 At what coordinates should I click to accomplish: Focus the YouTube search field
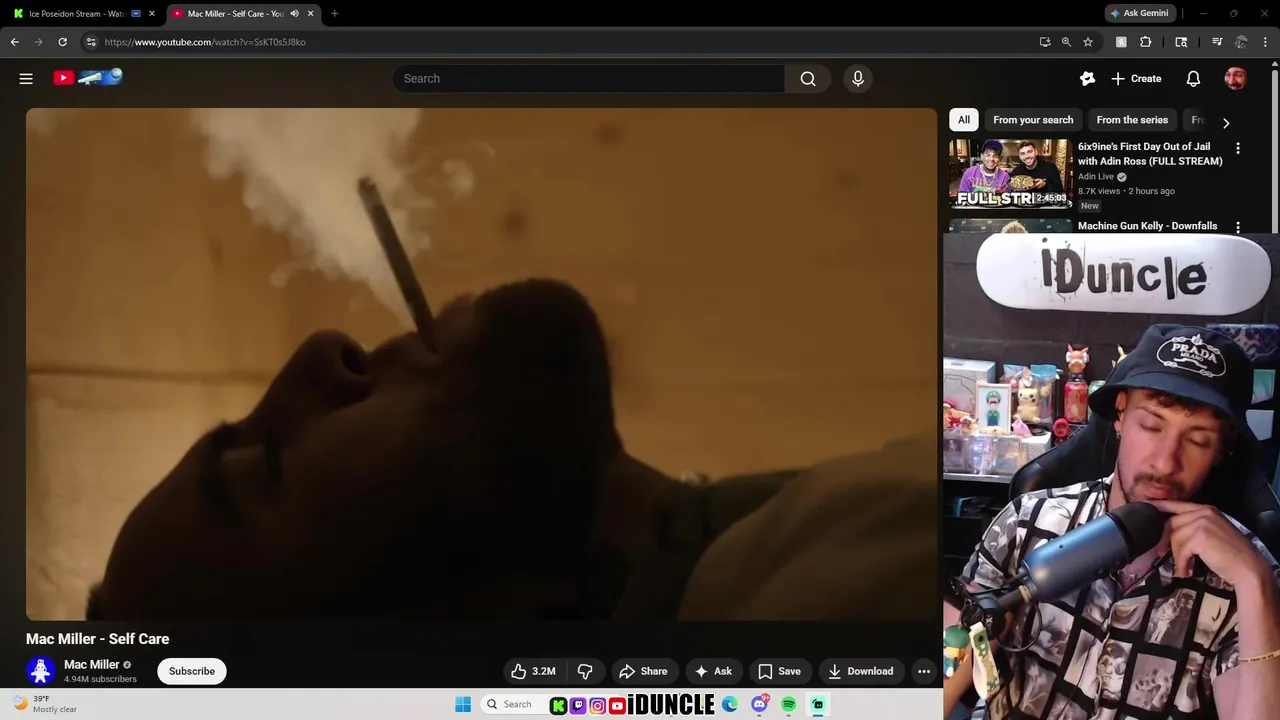click(589, 78)
